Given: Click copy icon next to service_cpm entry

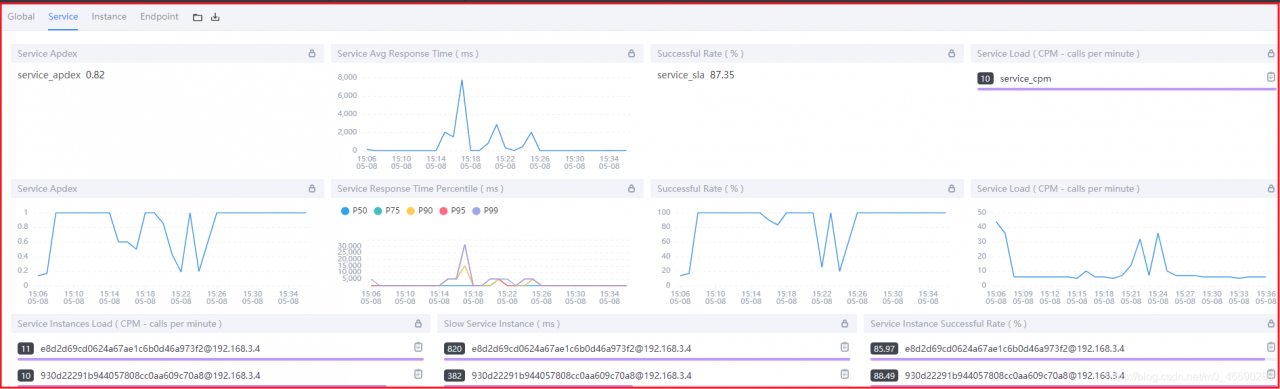Looking at the screenshot, I should [1270, 77].
